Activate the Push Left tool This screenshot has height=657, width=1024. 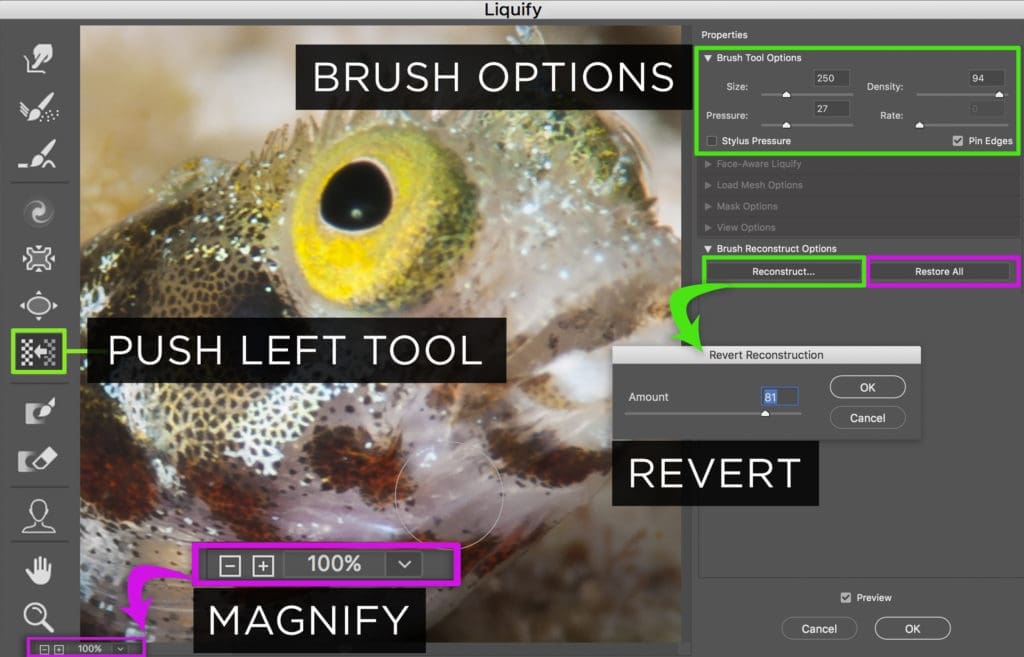click(x=39, y=352)
